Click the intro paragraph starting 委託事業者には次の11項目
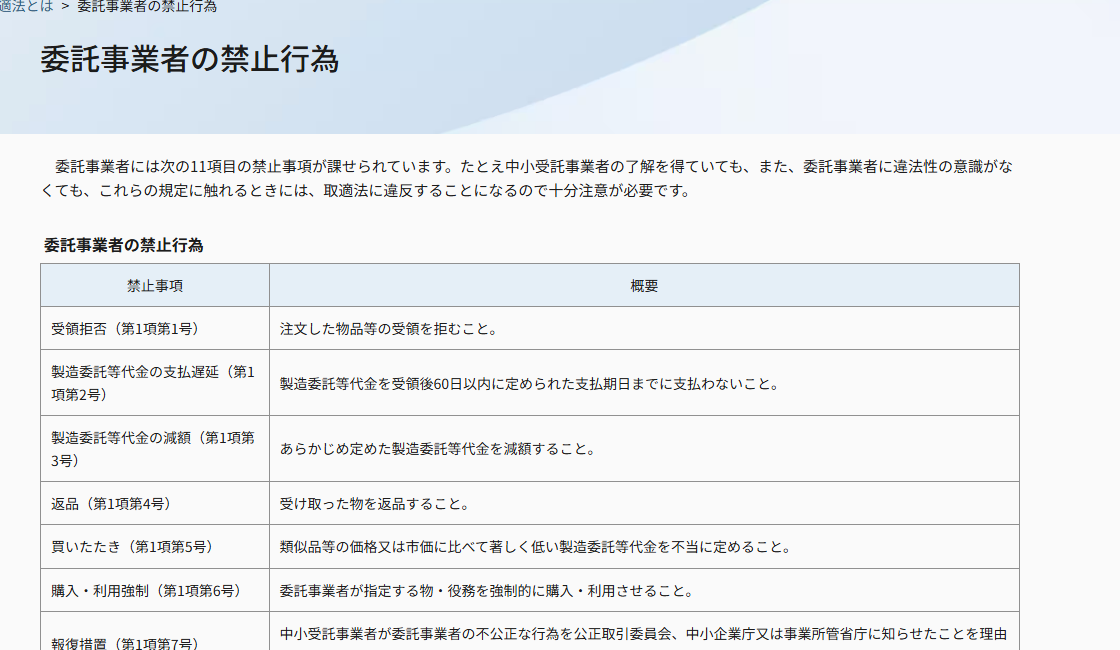This screenshot has height=650, width=1120. [x=527, y=179]
